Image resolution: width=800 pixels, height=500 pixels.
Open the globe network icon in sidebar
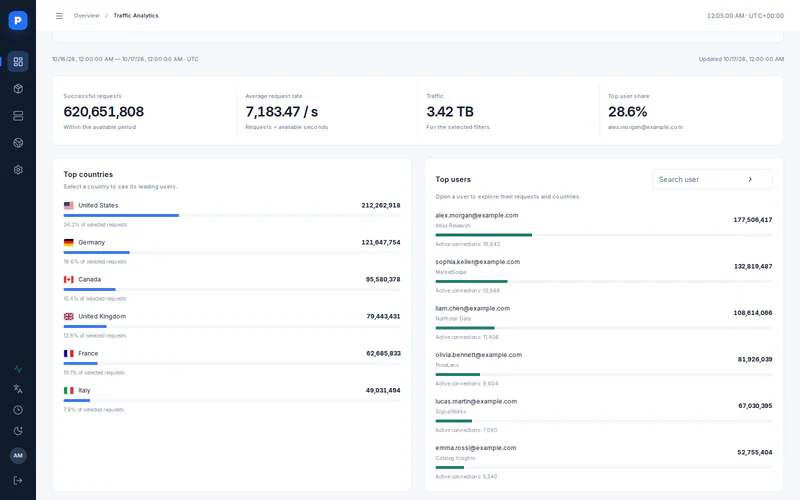pyautogui.click(x=18, y=143)
